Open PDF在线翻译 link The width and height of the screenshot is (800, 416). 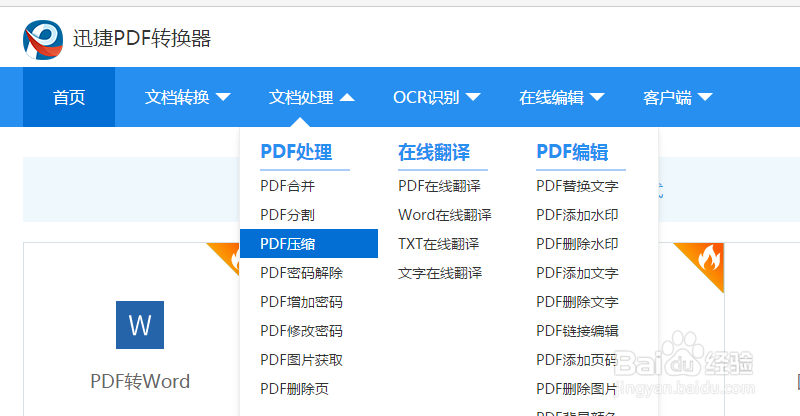439,186
